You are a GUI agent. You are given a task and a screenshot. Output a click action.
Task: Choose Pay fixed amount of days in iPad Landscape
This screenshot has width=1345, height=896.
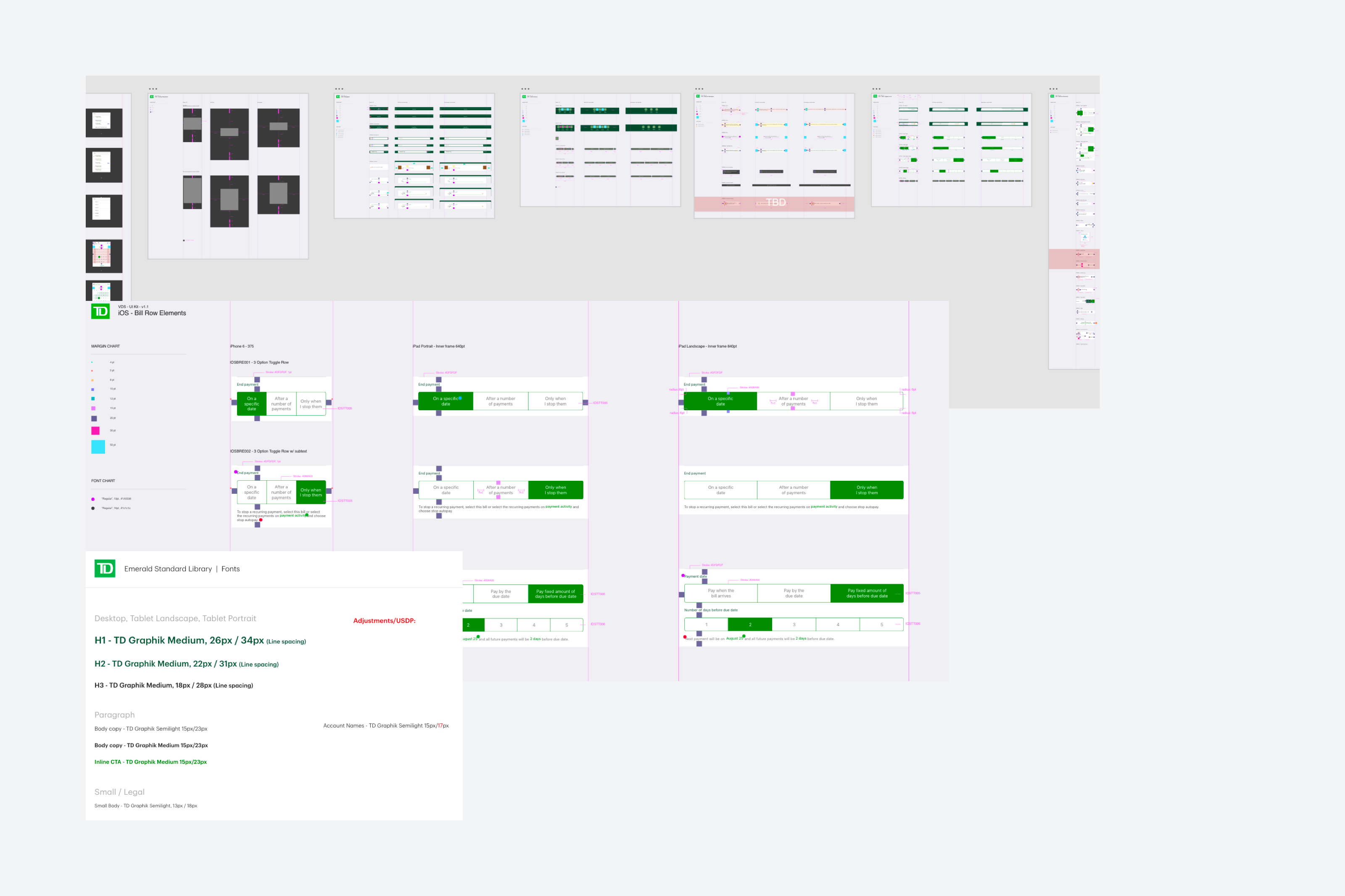(867, 593)
